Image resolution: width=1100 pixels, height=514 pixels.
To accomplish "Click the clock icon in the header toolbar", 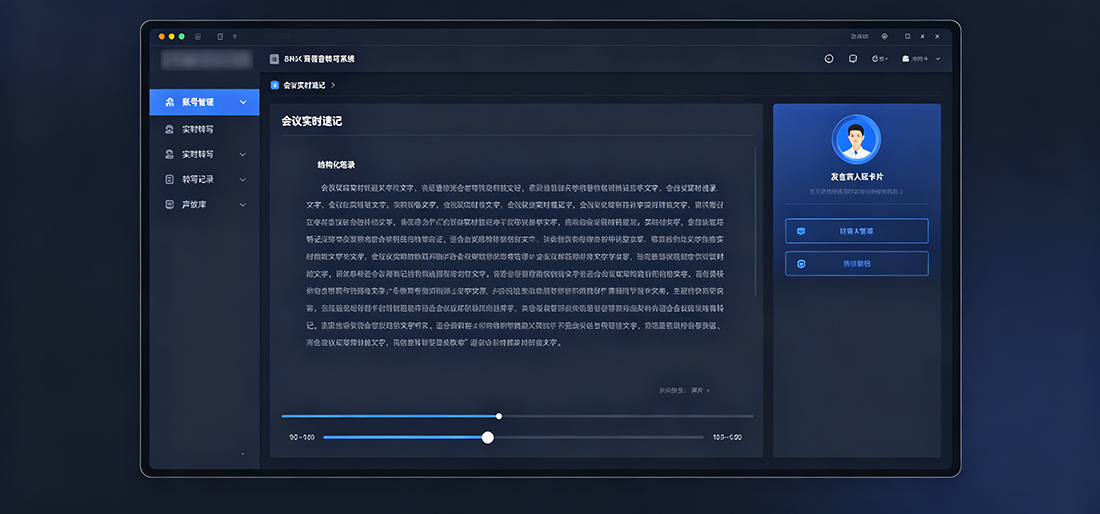I will (x=876, y=59).
